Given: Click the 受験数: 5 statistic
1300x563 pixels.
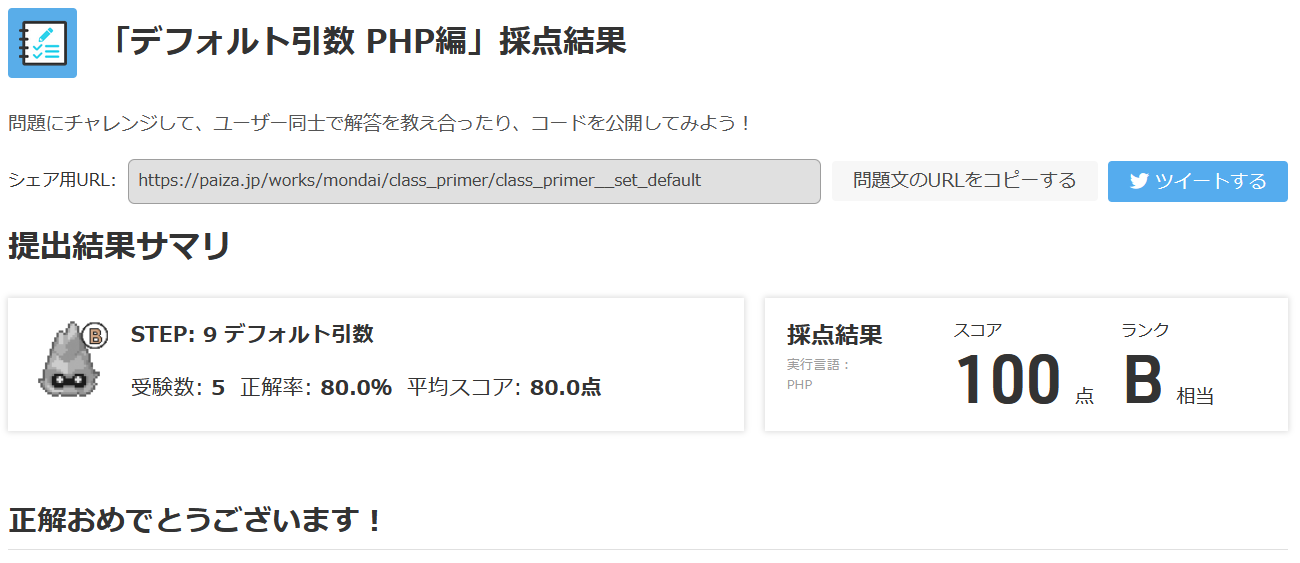Looking at the screenshot, I should tap(178, 387).
